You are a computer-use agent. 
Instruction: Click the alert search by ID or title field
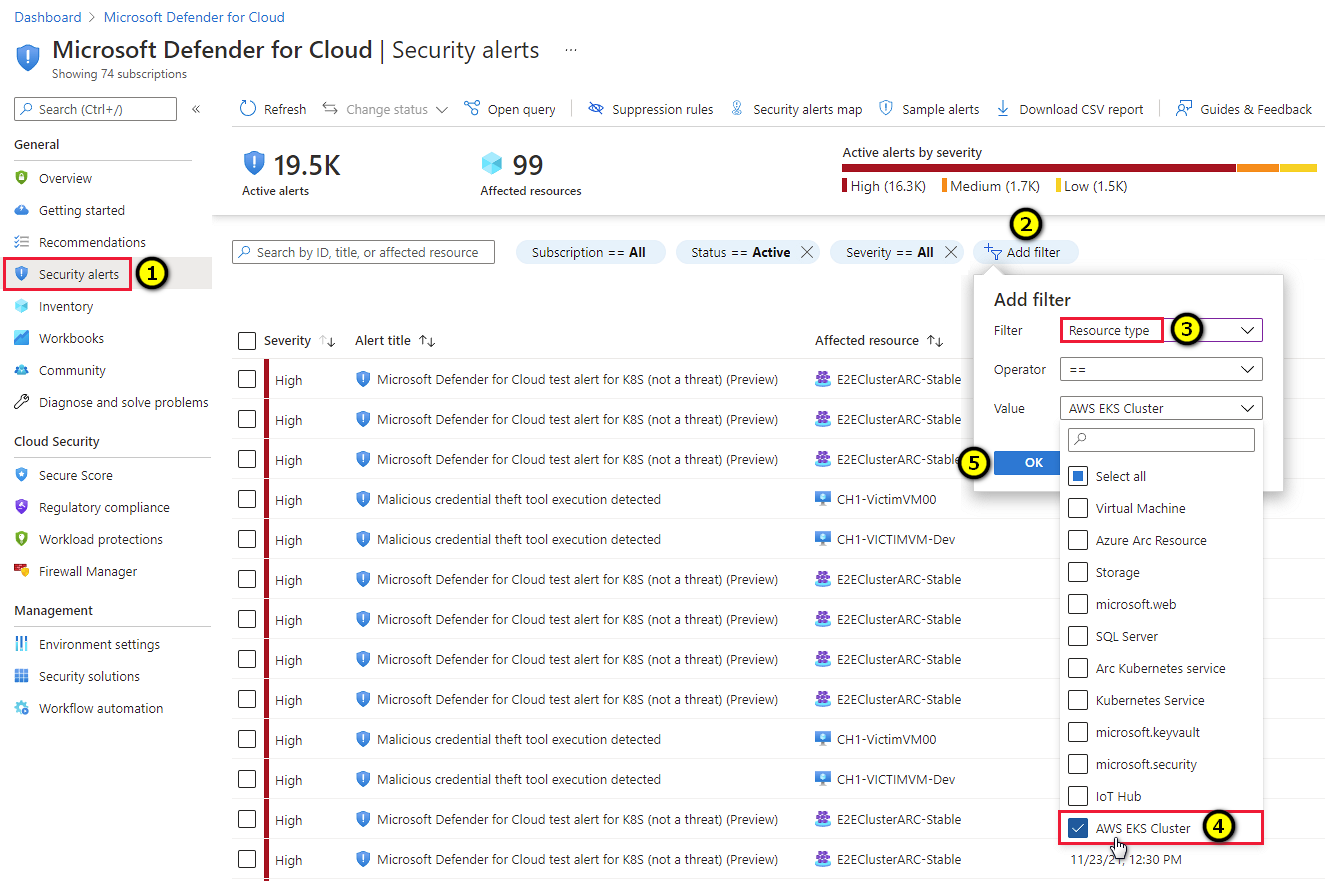coord(363,252)
